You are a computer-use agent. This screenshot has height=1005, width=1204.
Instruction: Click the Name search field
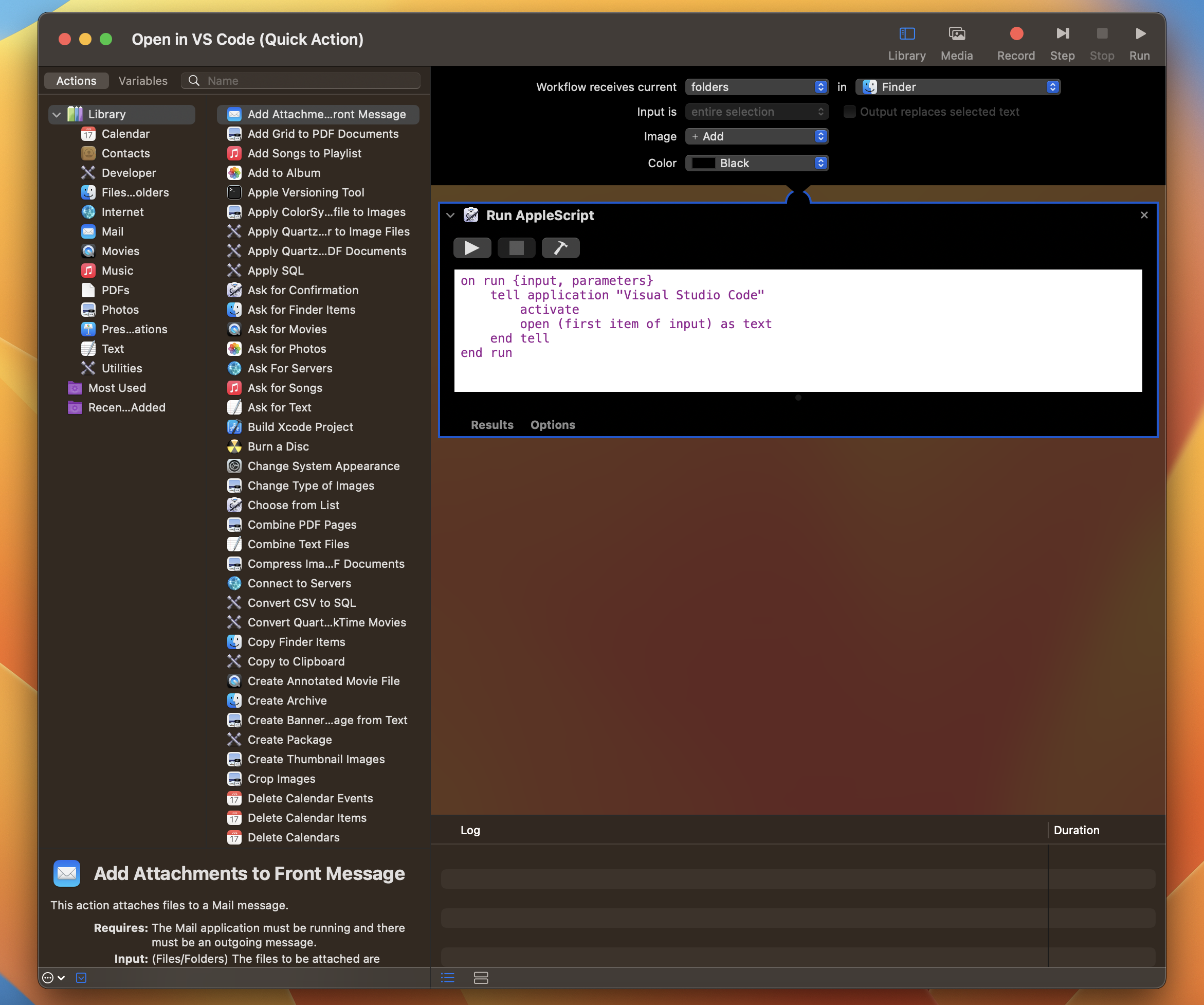pyautogui.click(x=309, y=81)
